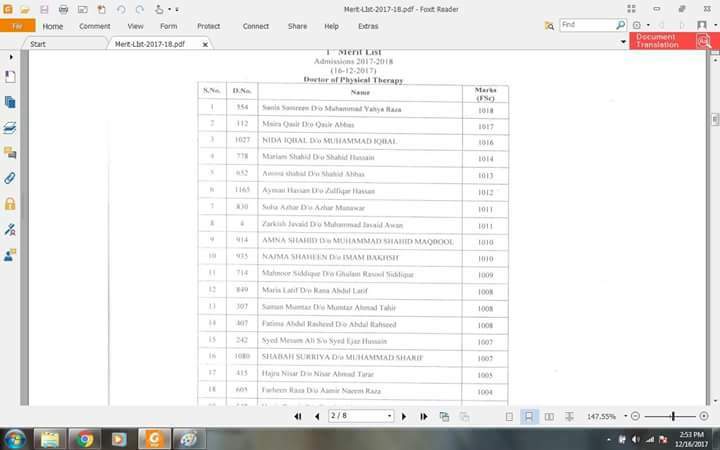The width and height of the screenshot is (720, 450).
Task: Click the zoom in plus button
Action: point(704,416)
